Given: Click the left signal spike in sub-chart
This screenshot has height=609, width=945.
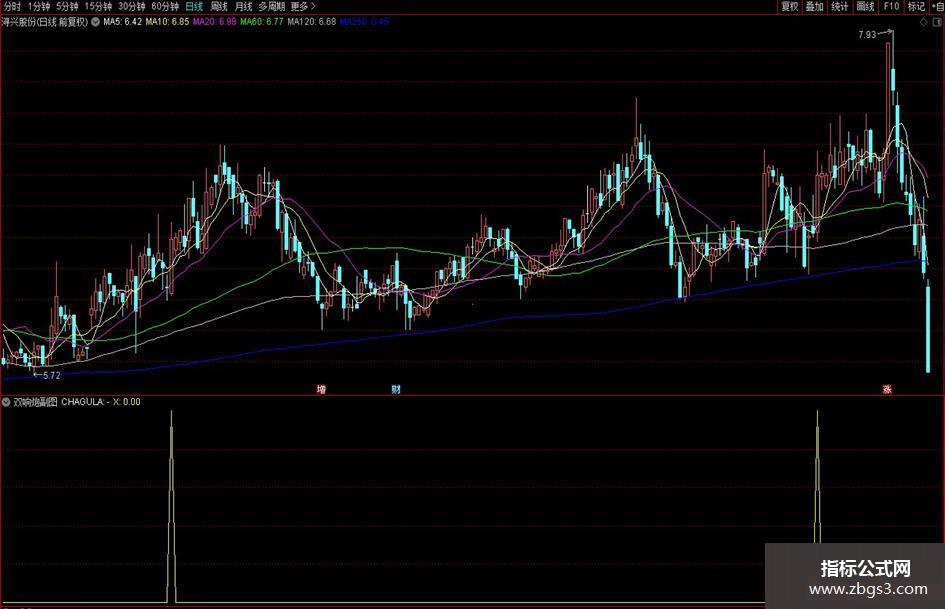Looking at the screenshot, I should pos(172,506).
